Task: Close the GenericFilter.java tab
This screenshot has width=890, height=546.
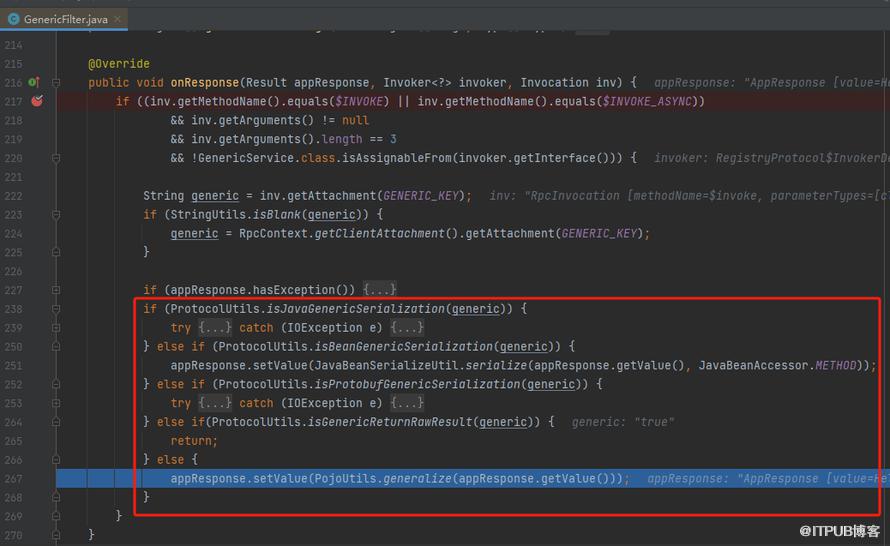Action: (117, 19)
